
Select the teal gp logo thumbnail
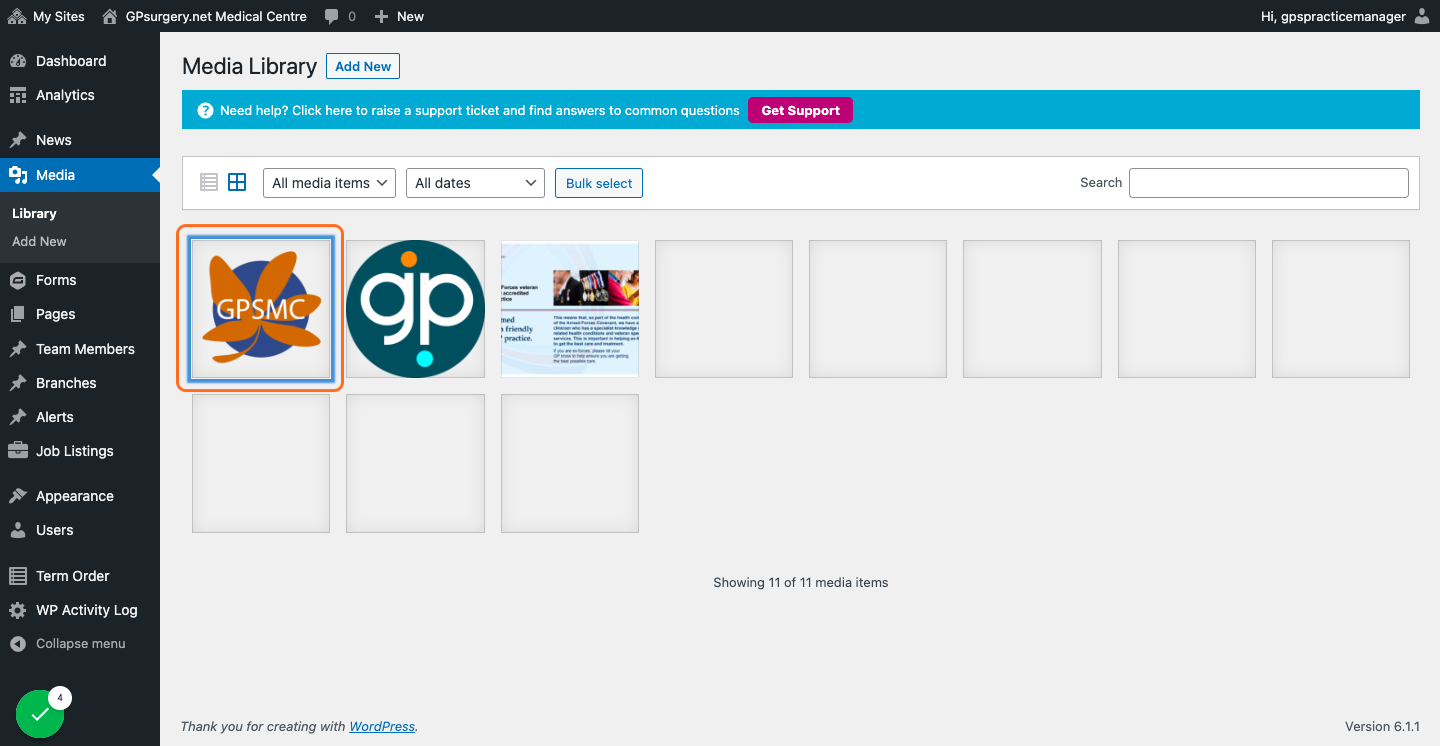coord(415,308)
